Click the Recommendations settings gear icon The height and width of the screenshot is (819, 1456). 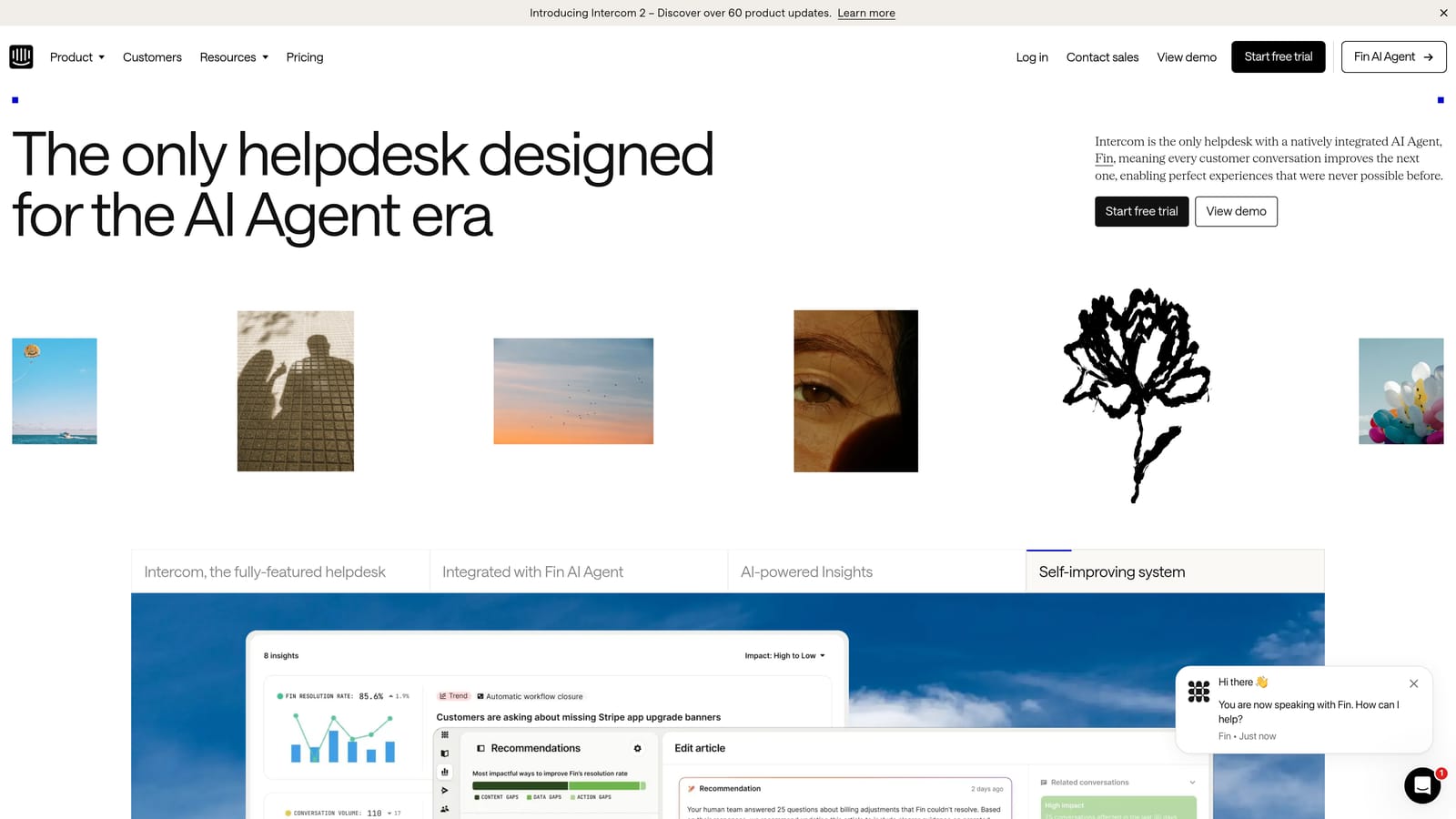(x=638, y=748)
